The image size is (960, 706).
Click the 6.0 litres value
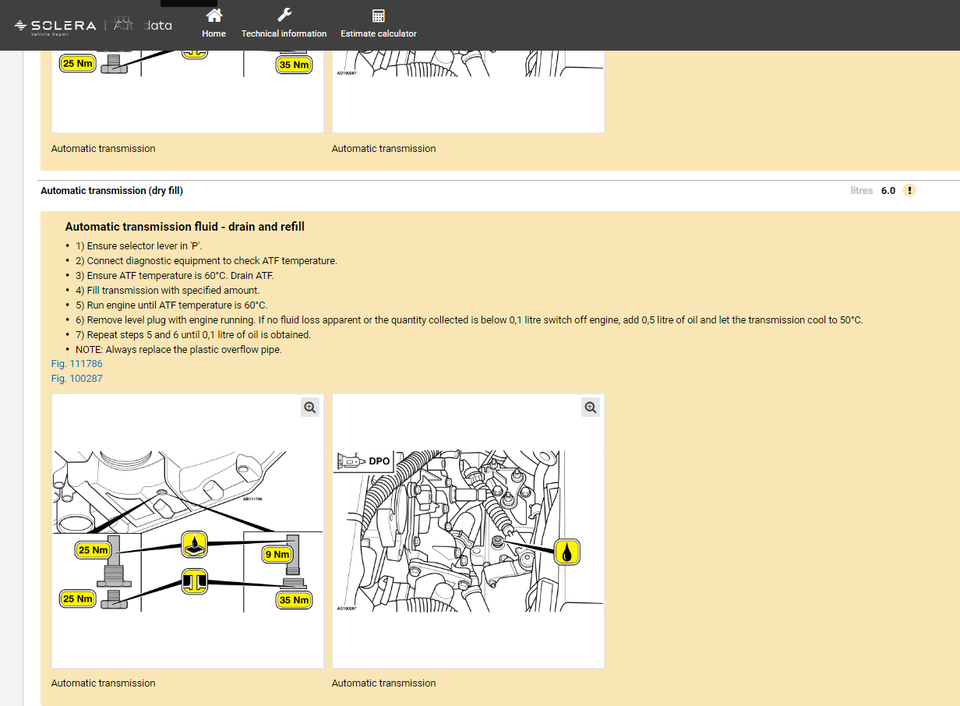(x=888, y=190)
